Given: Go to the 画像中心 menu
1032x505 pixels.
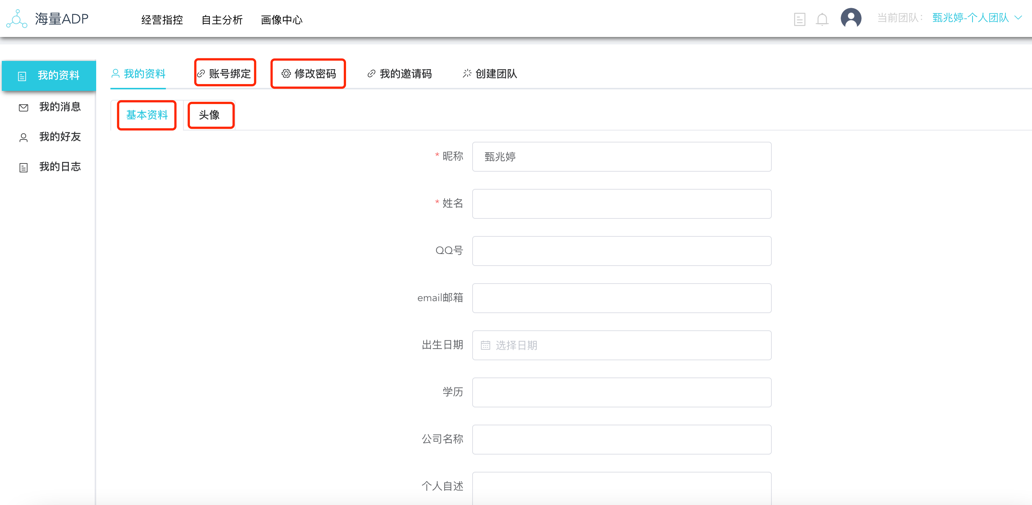Looking at the screenshot, I should click(281, 20).
